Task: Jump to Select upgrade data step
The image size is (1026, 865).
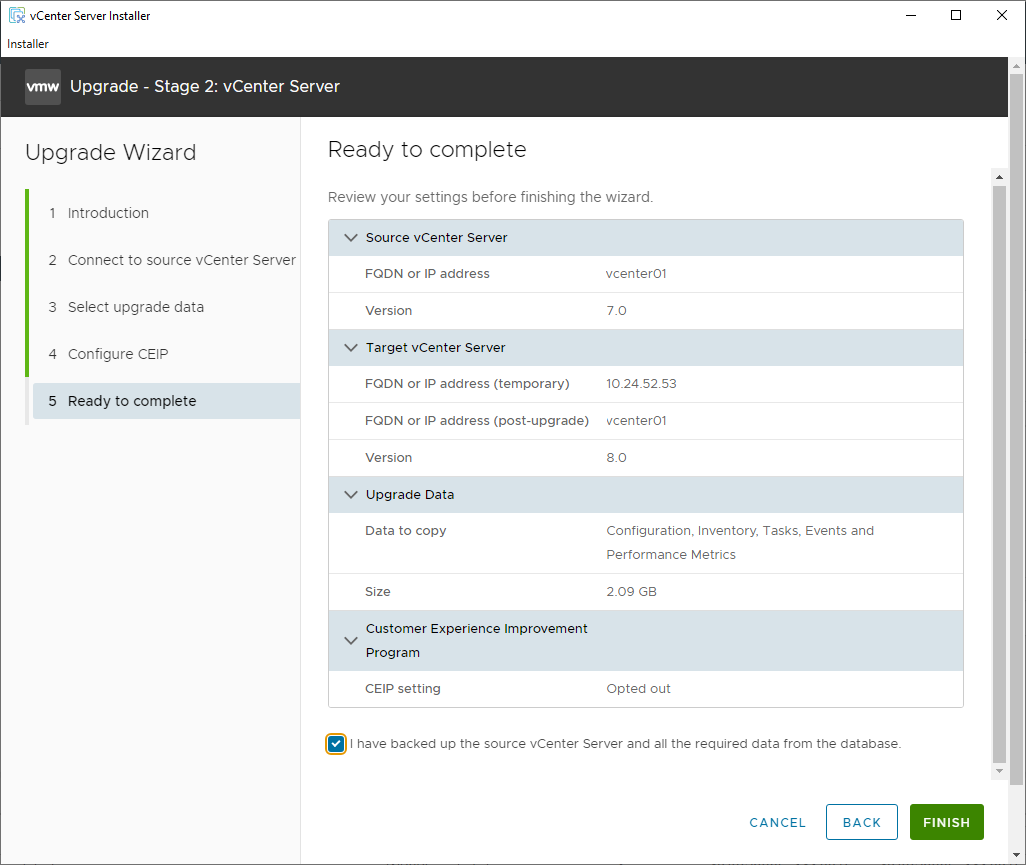Action: click(135, 307)
